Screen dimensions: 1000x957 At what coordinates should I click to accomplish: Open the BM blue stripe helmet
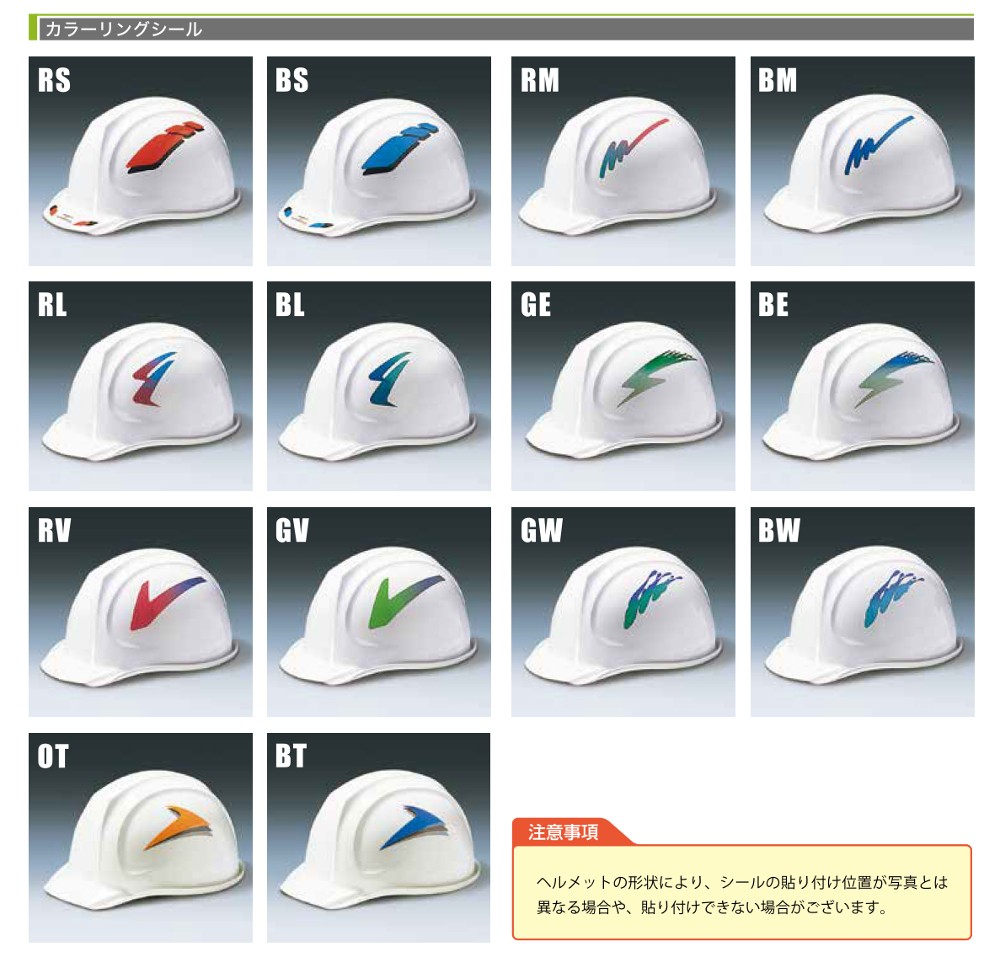862,161
